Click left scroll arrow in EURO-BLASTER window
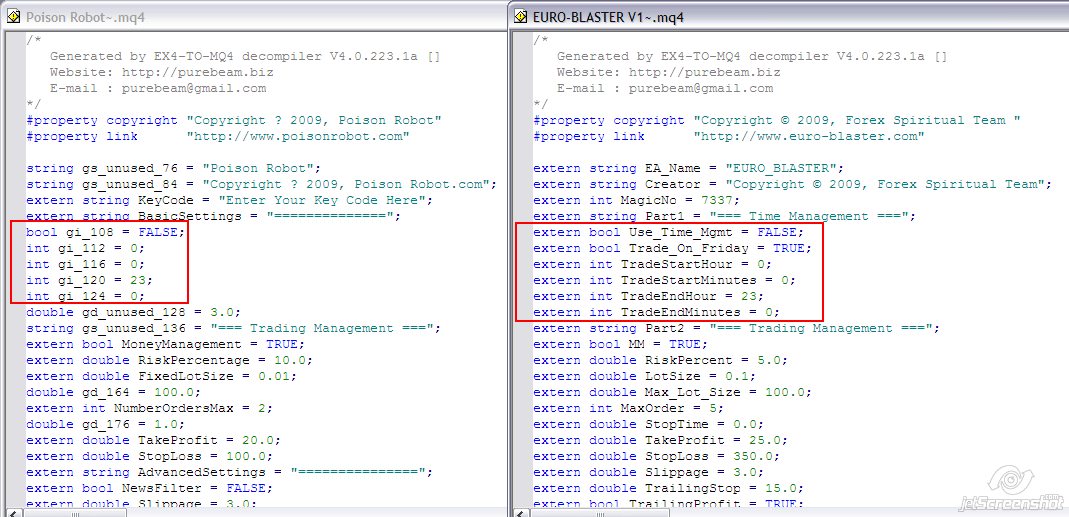The width and height of the screenshot is (1069, 517). click(x=520, y=512)
